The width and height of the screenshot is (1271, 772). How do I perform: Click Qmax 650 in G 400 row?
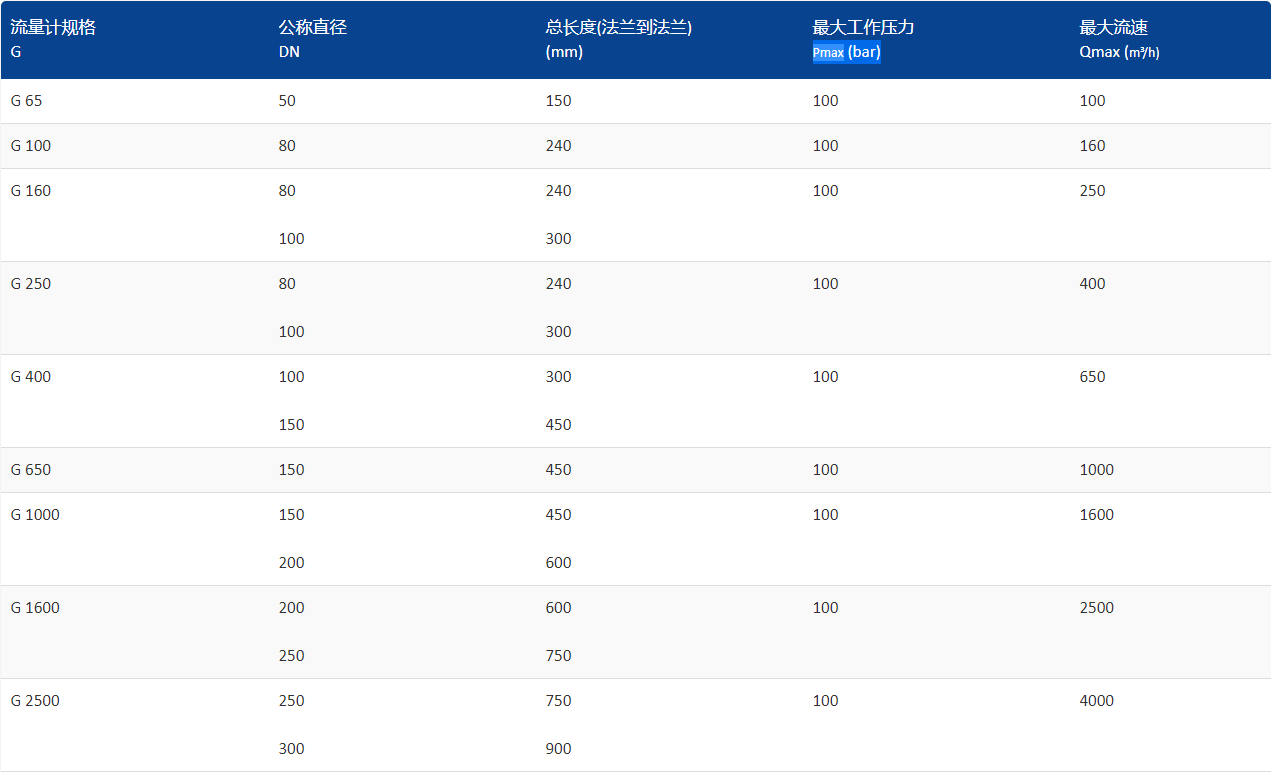(1092, 377)
